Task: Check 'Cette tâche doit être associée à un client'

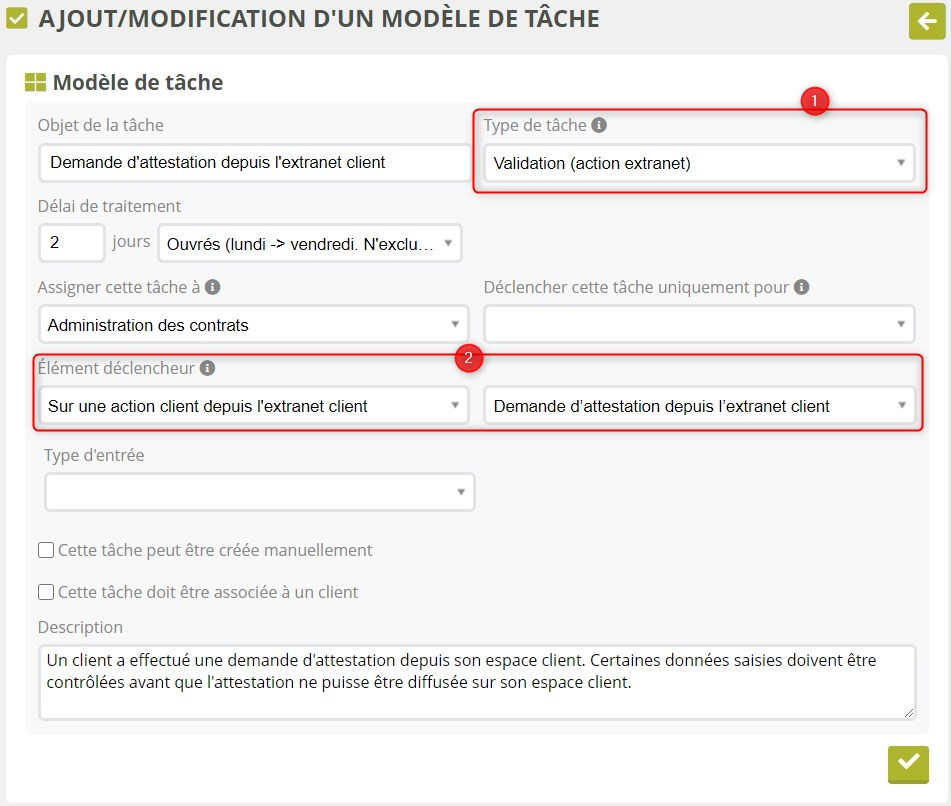Action: pyautogui.click(x=46, y=592)
